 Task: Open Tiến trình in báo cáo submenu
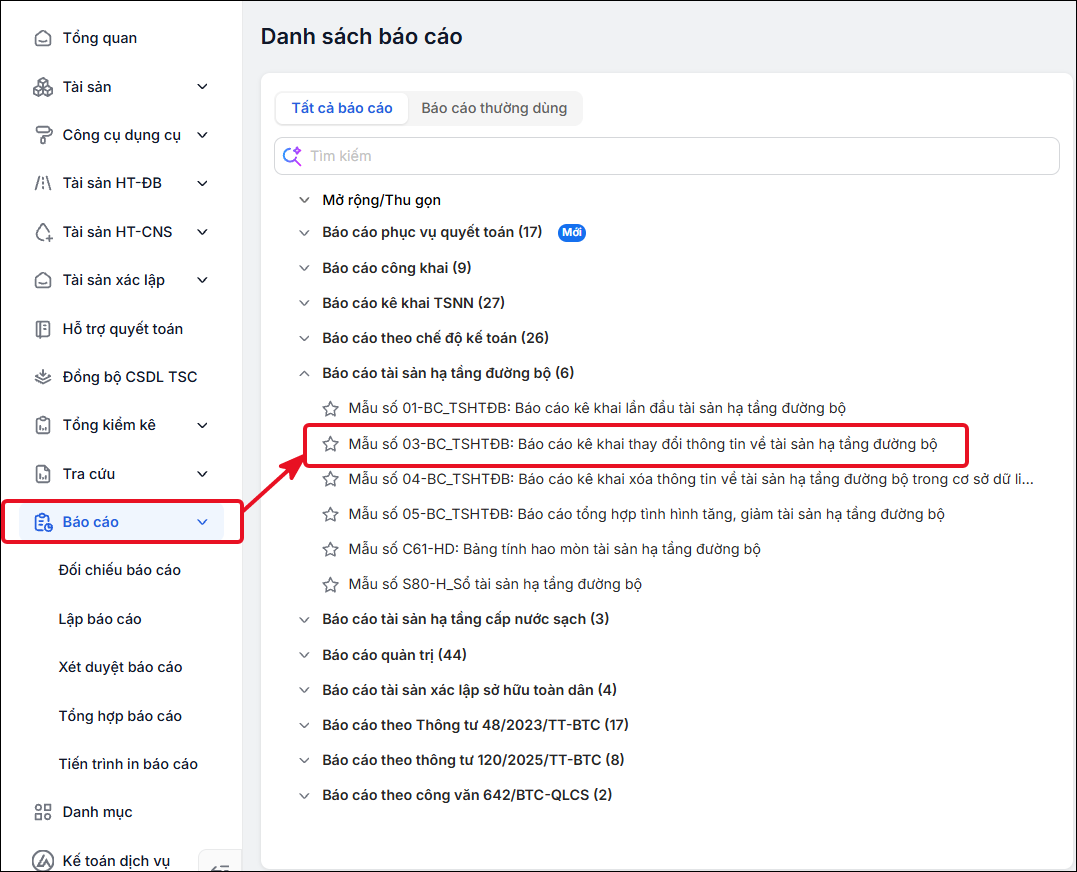tap(128, 764)
